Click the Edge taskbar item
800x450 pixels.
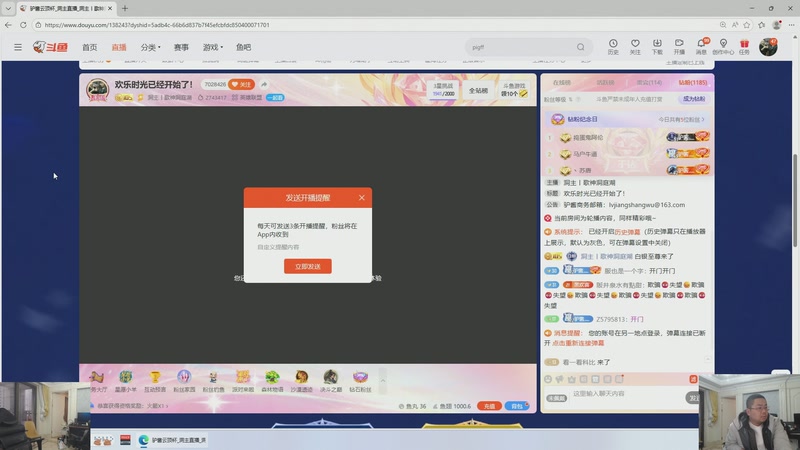(172, 440)
